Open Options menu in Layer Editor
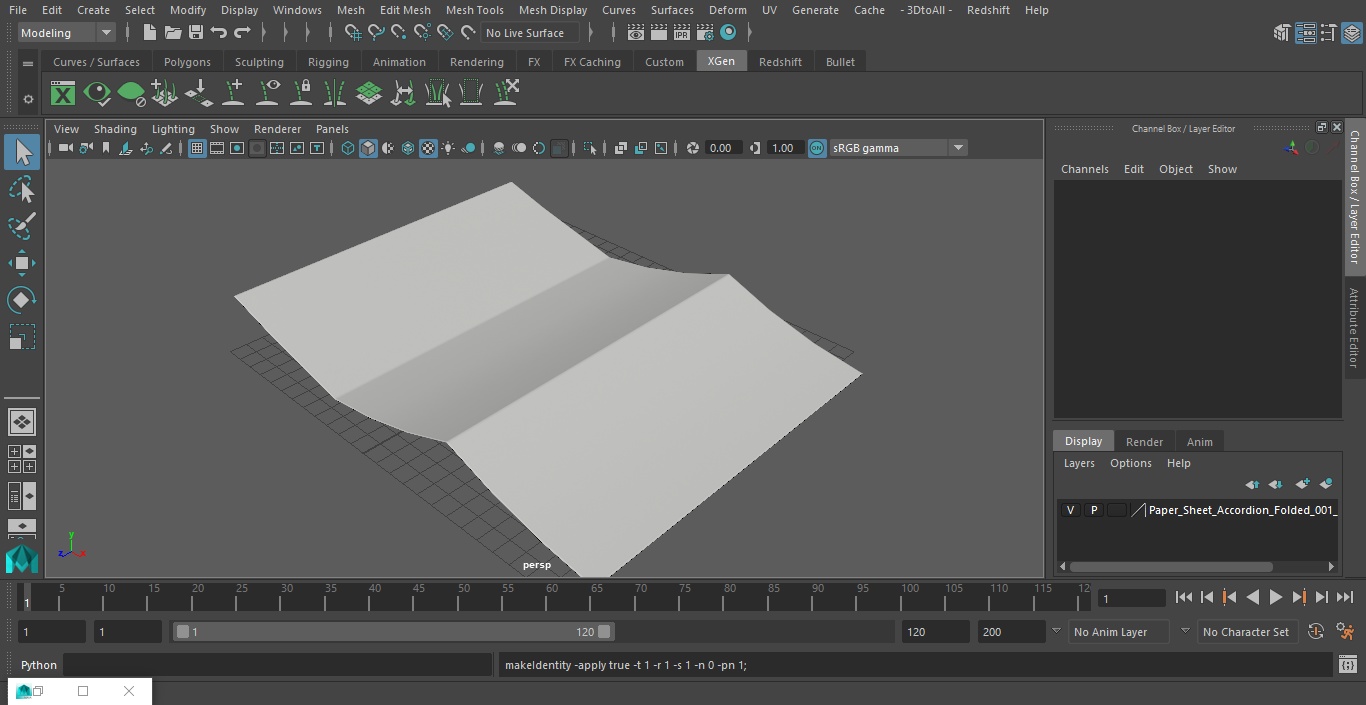The height and width of the screenshot is (705, 1366). pos(1131,463)
